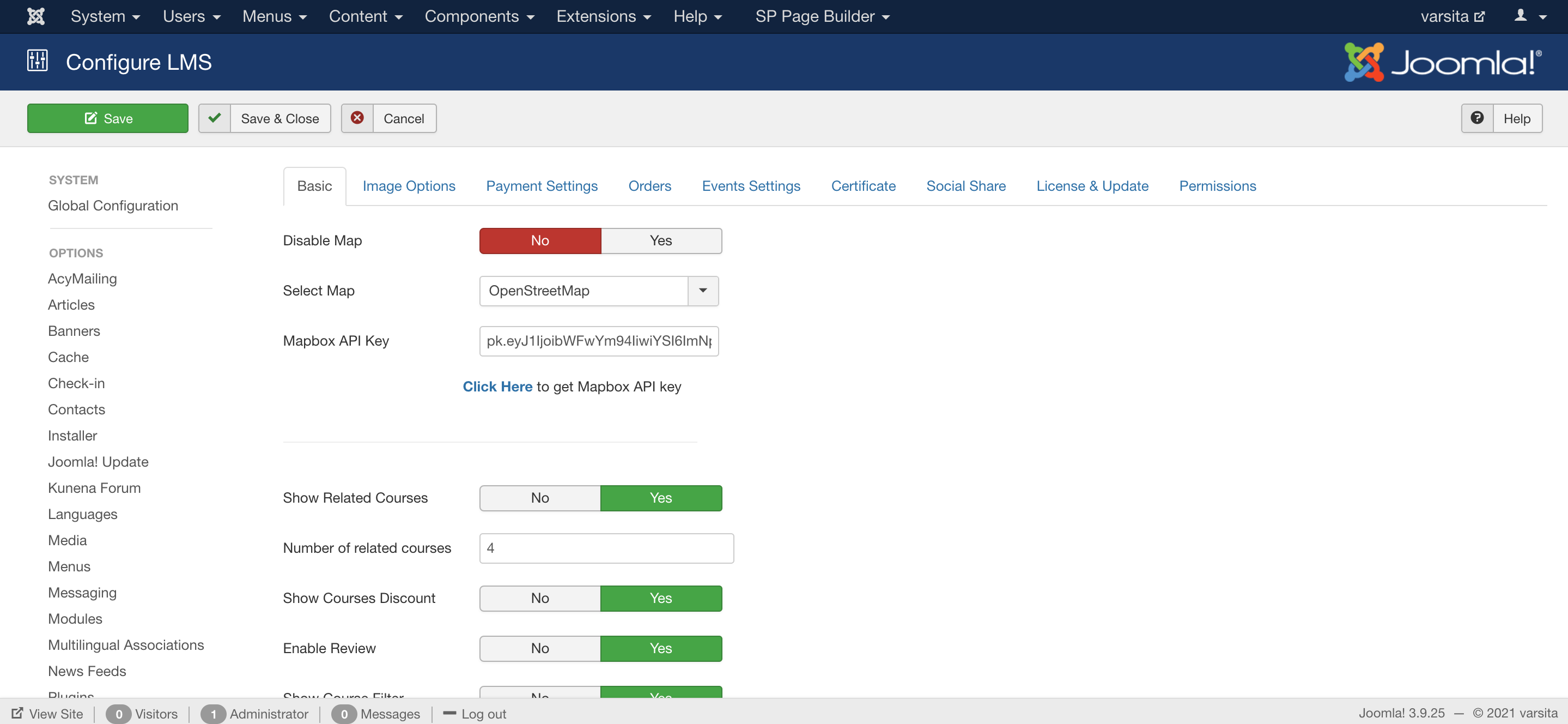The height and width of the screenshot is (724, 1568).
Task: Click the Joomla logo icon in top menu
Action: (x=35, y=16)
